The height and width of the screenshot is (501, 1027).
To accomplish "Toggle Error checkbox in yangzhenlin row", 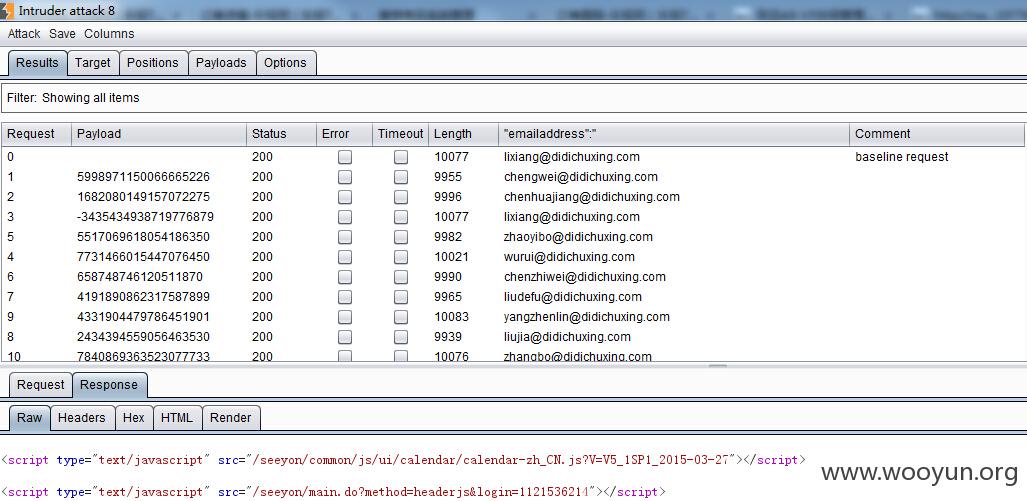I will [345, 317].
